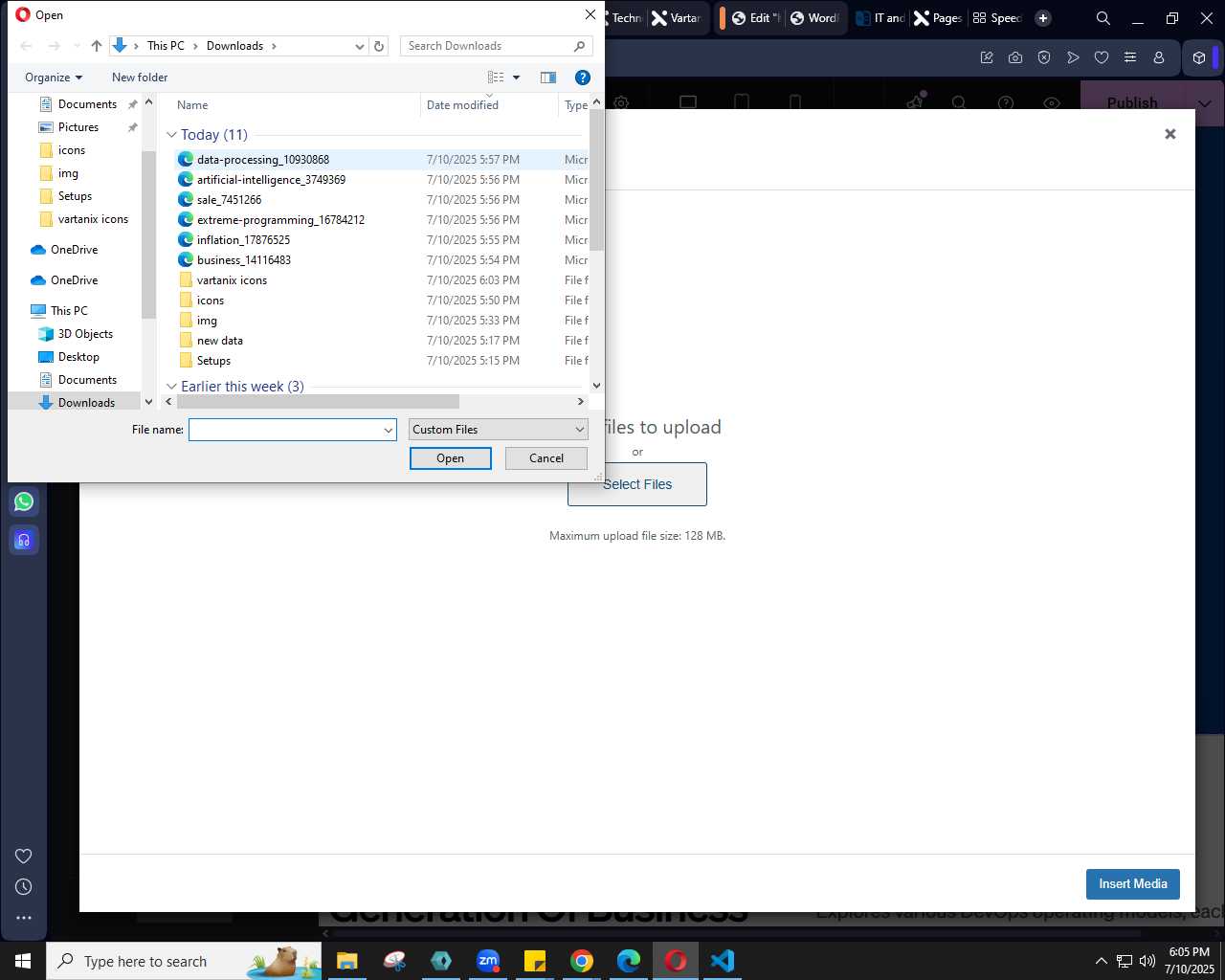Cancel the Open file dialog
The height and width of the screenshot is (980, 1225).
(x=546, y=458)
